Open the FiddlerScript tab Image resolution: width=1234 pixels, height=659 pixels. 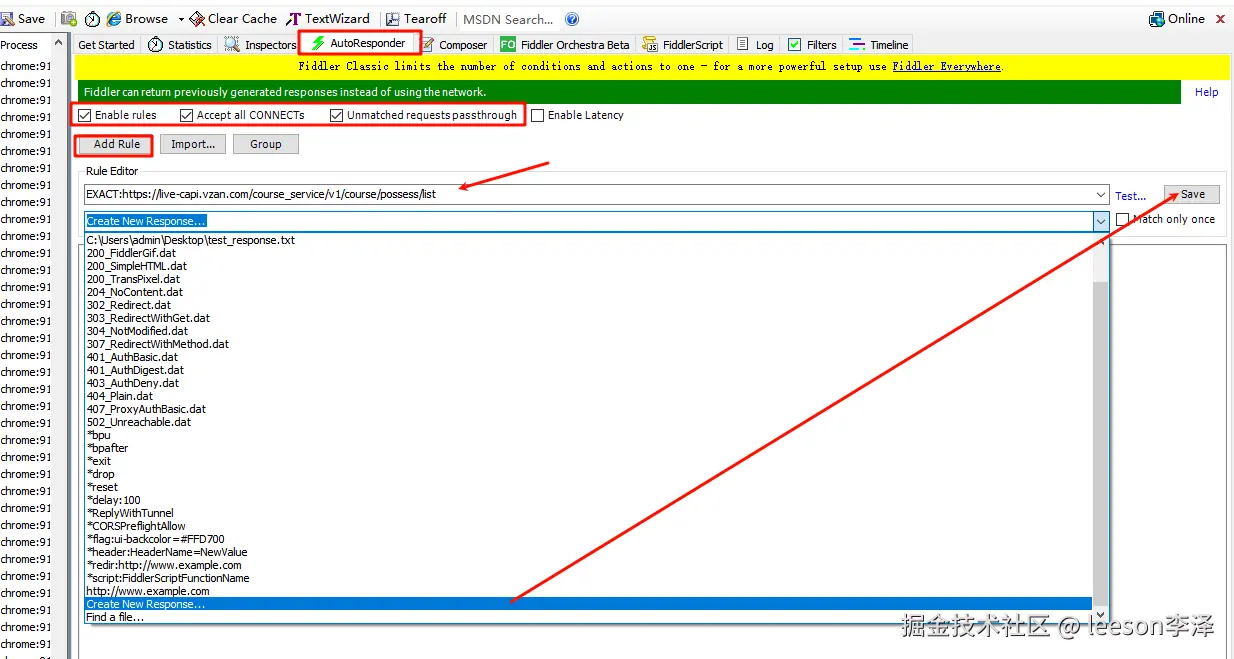tap(683, 44)
